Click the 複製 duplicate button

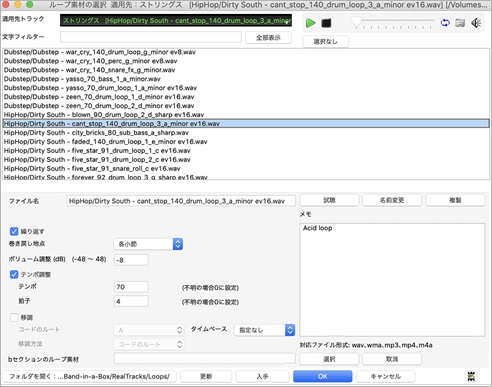coord(455,200)
